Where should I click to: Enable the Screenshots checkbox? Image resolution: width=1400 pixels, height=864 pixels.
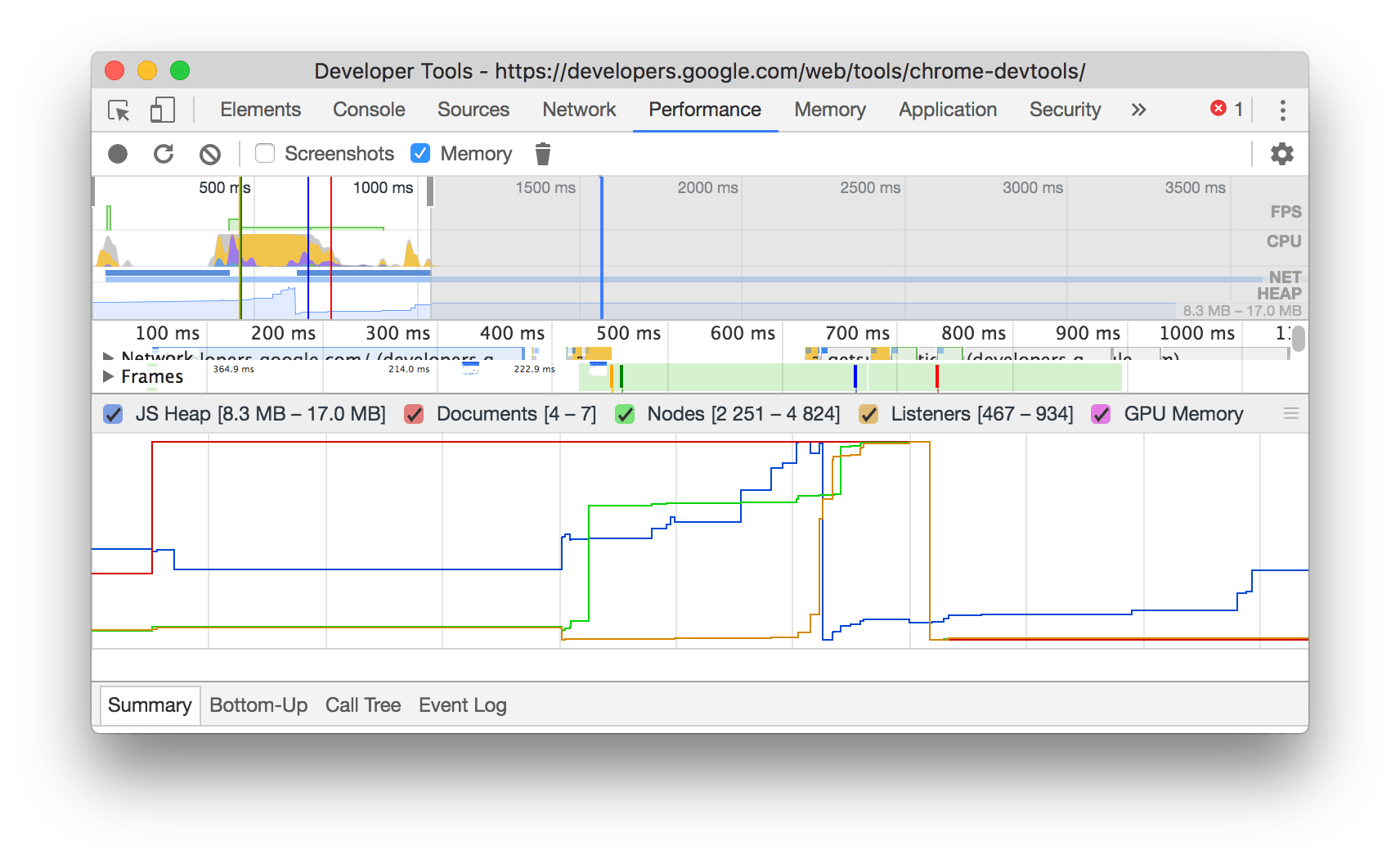click(264, 153)
